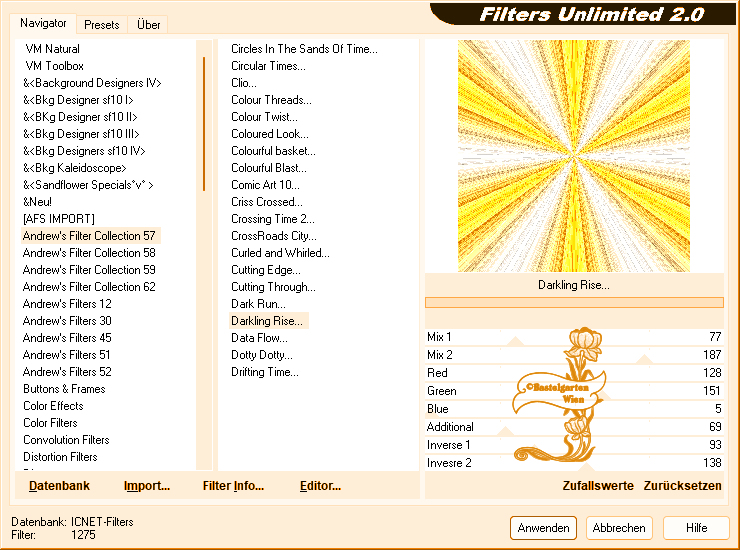Select &<Bkg Designer sf10 III> category
This screenshot has height=550, width=740.
click(x=81, y=134)
